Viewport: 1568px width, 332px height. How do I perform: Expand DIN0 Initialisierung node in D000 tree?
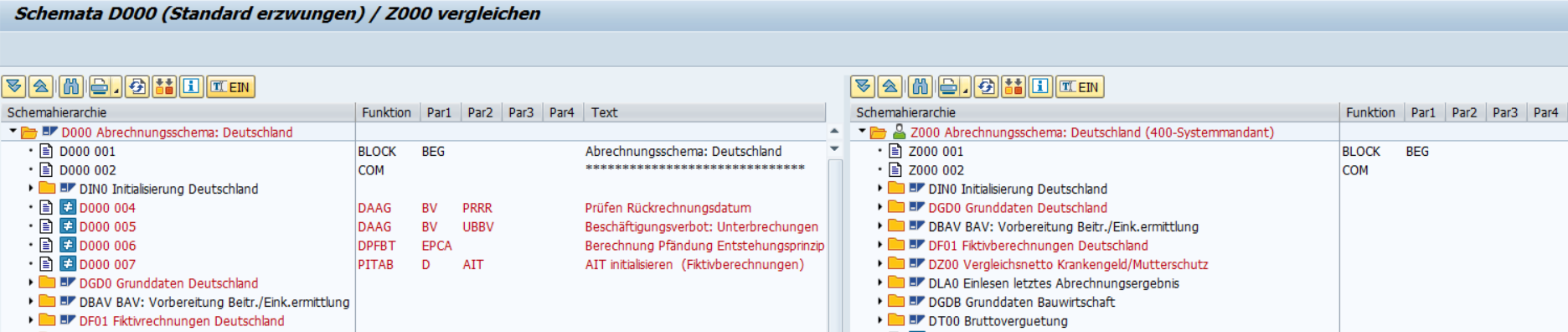pyautogui.click(x=31, y=189)
